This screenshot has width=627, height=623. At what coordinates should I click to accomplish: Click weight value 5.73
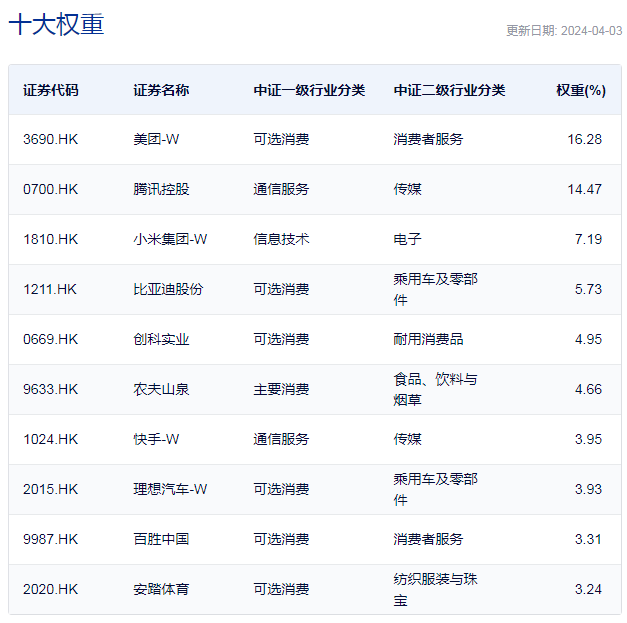[588, 289]
